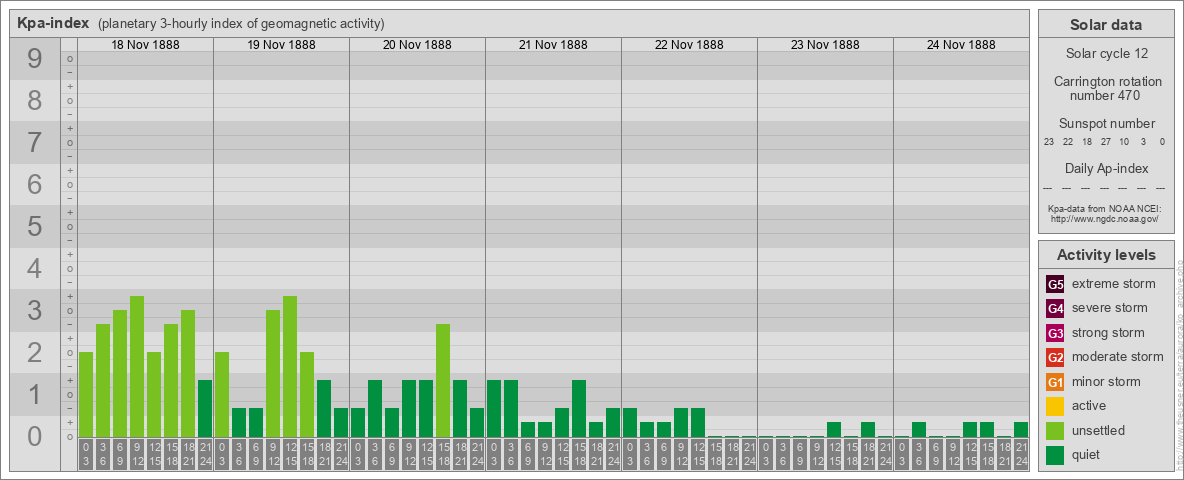Viewport: 1184px width, 480px height.
Task: Click the 22 Nov 12-15 hour bar
Action: click(698, 423)
